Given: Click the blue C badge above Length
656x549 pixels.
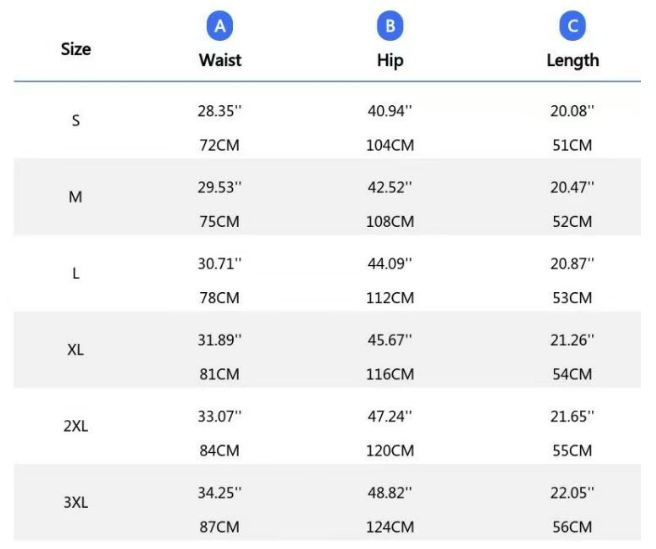Looking at the screenshot, I should (x=572, y=26).
